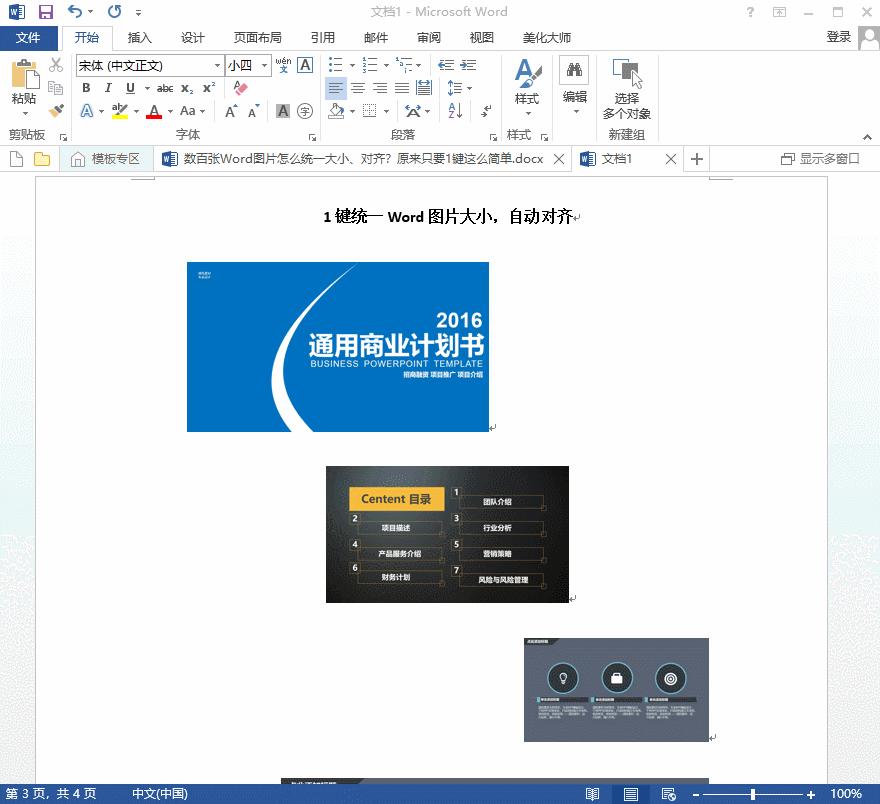
Task: Select the subscript formatting icon
Action: (x=188, y=88)
